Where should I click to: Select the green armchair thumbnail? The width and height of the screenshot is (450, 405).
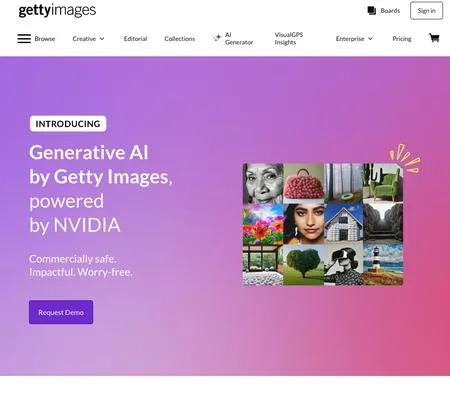coord(383,183)
